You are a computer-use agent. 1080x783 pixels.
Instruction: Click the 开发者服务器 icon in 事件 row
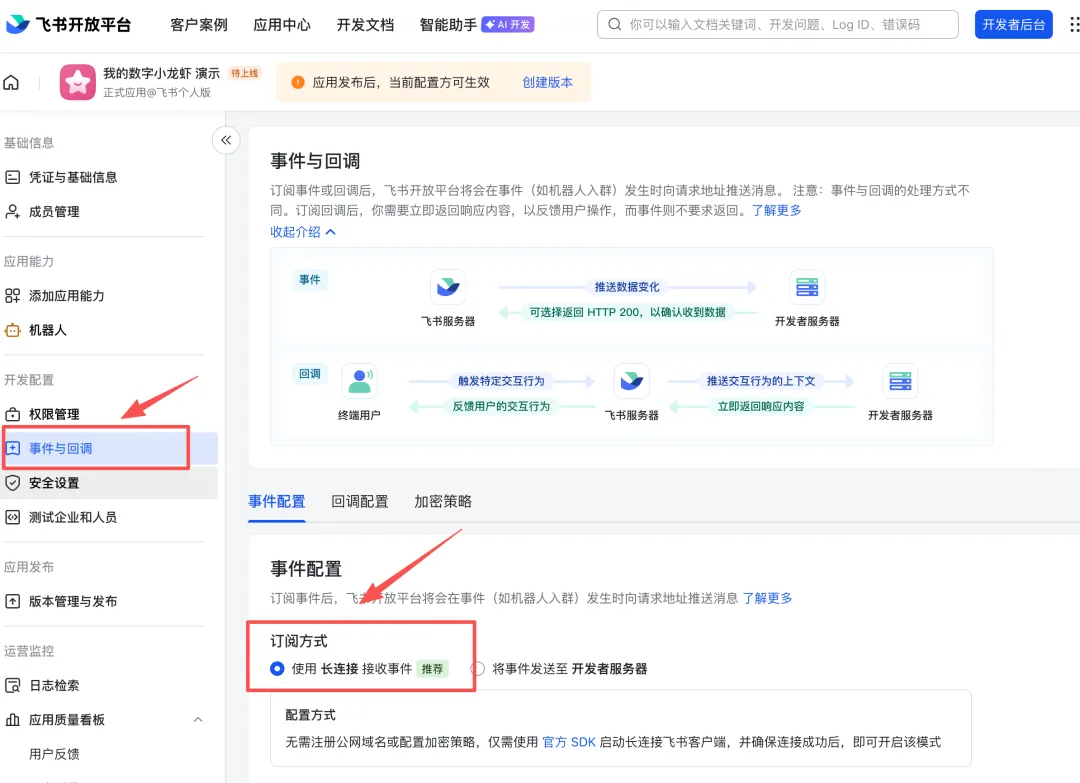point(807,286)
